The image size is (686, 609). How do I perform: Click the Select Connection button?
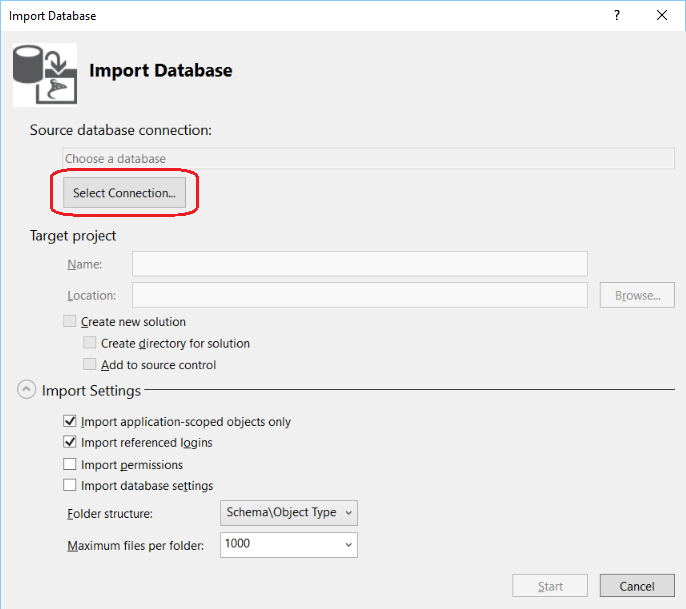point(124,193)
